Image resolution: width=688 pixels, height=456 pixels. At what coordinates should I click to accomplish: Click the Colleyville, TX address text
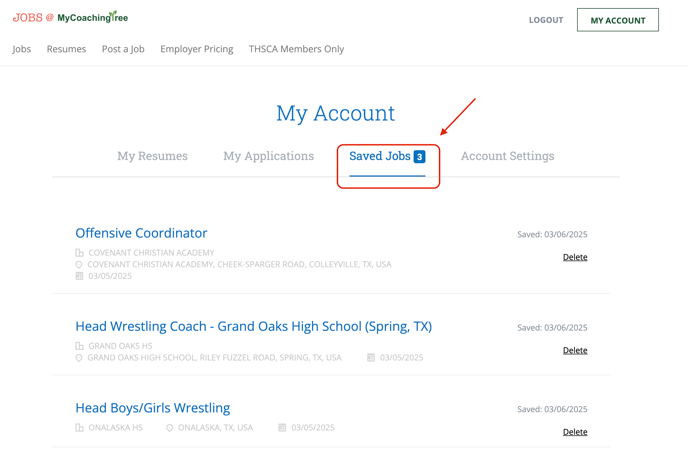coord(239,265)
